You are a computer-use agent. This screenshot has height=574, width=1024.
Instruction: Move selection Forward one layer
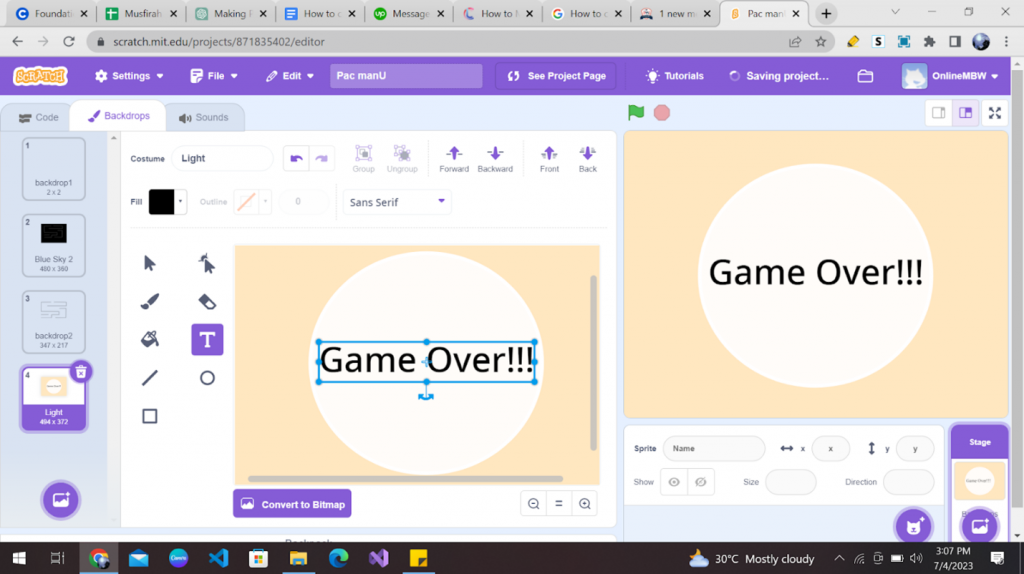click(x=454, y=159)
